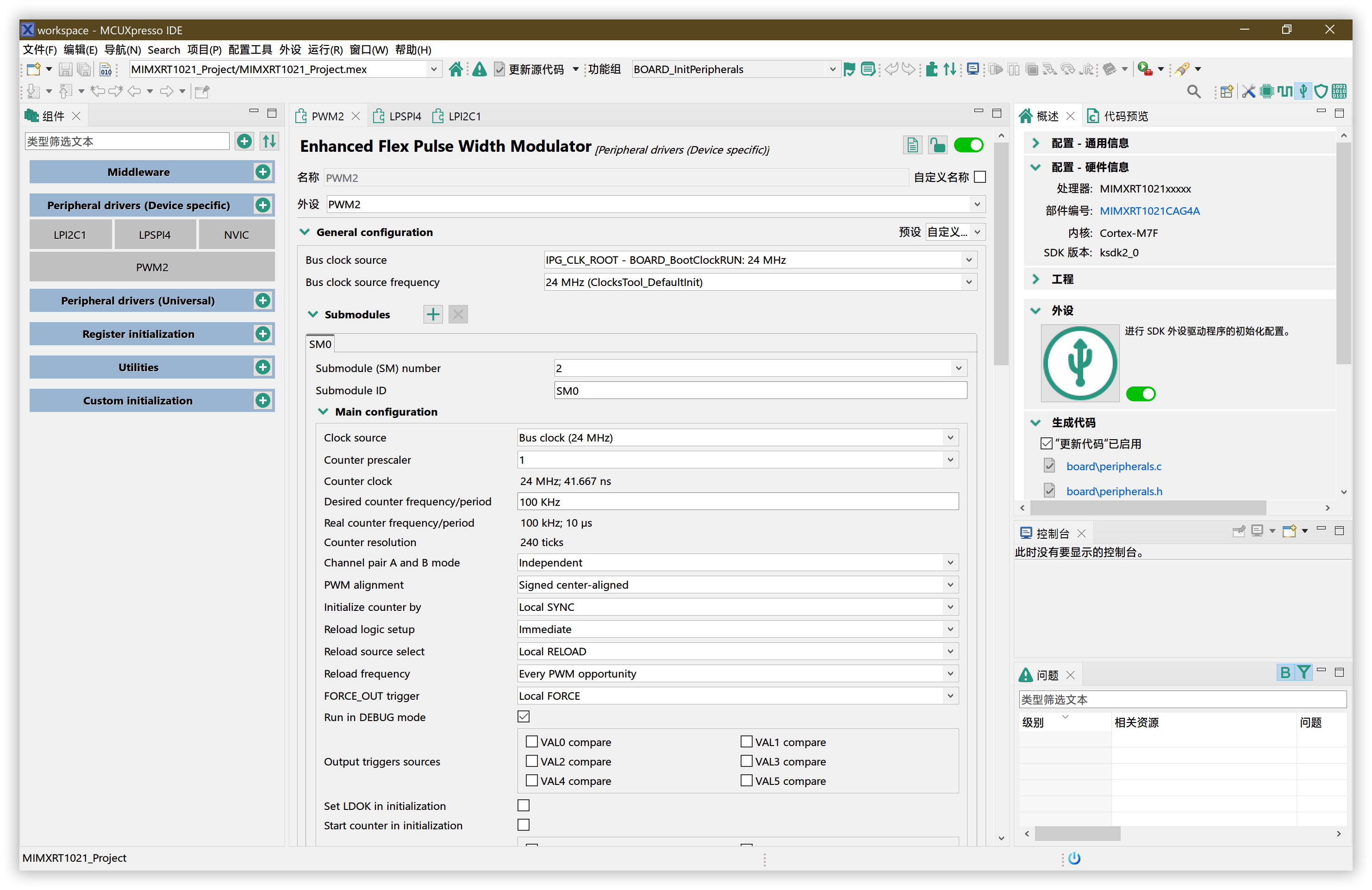
Task: Click the warning triangle problems icon in toolbar
Action: [479, 69]
